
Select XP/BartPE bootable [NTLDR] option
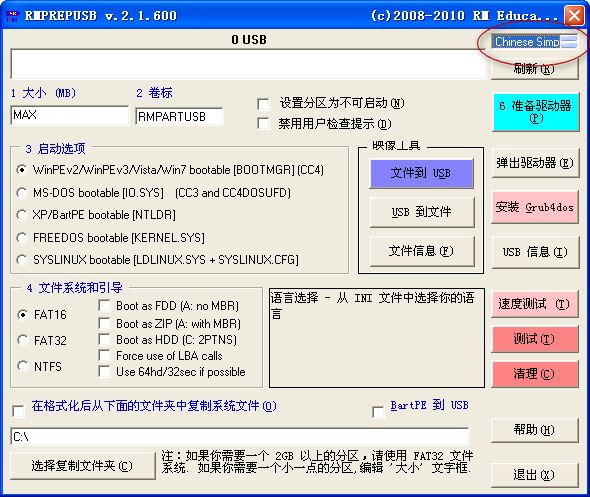click(x=22, y=215)
